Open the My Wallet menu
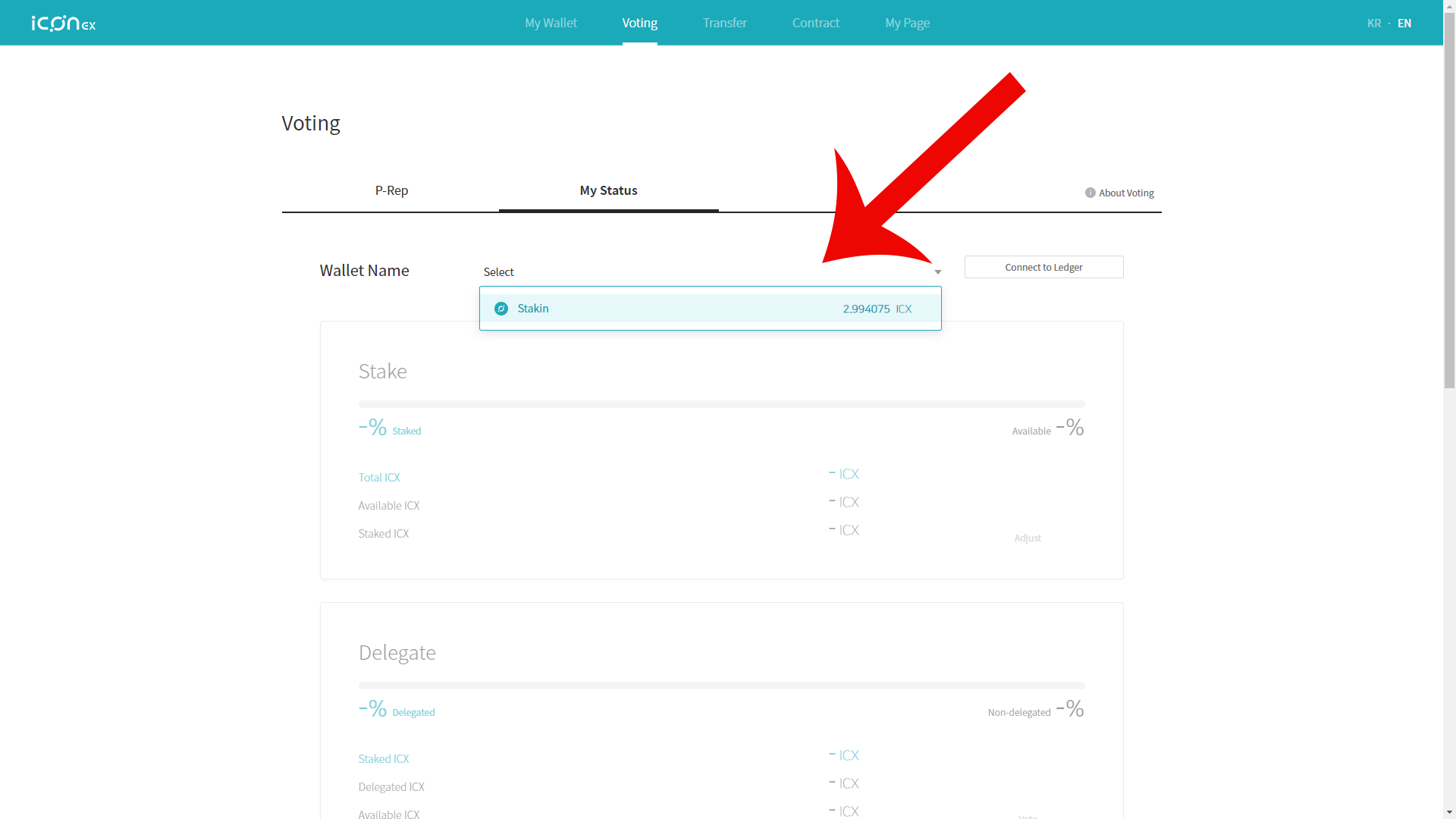Screen dimensions: 1456x819 [551, 23]
